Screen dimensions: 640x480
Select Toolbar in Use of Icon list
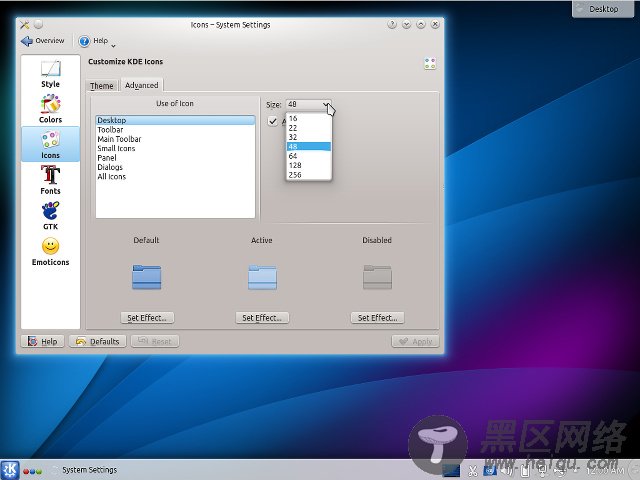point(175,129)
